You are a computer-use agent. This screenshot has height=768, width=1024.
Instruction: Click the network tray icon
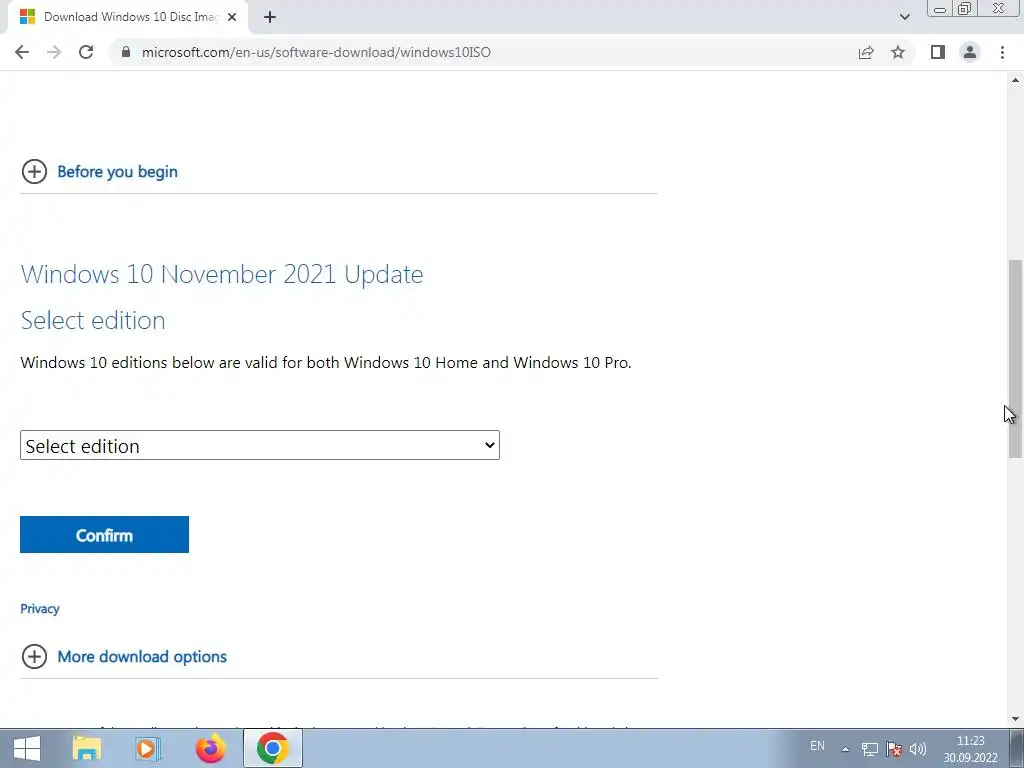point(869,749)
